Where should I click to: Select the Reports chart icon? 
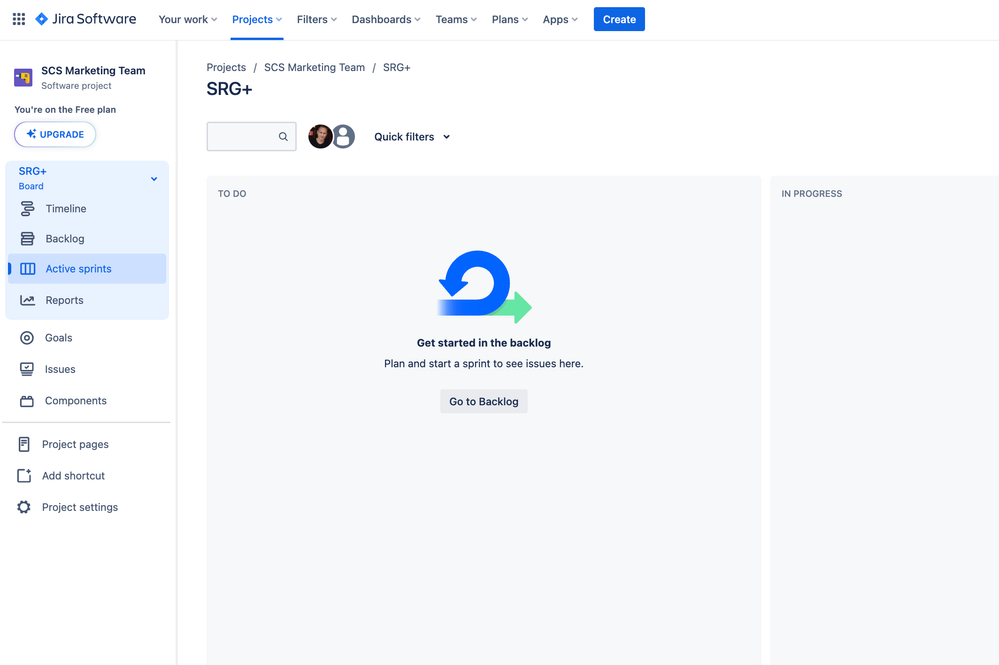(x=27, y=300)
